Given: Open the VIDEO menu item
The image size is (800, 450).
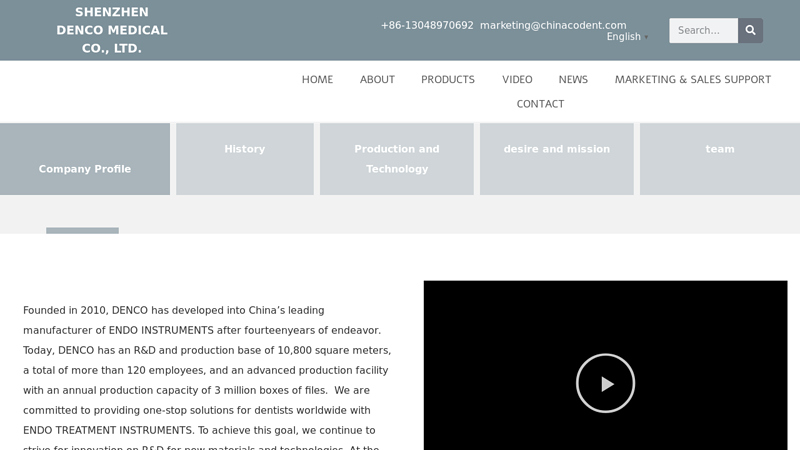Looking at the screenshot, I should click(517, 80).
